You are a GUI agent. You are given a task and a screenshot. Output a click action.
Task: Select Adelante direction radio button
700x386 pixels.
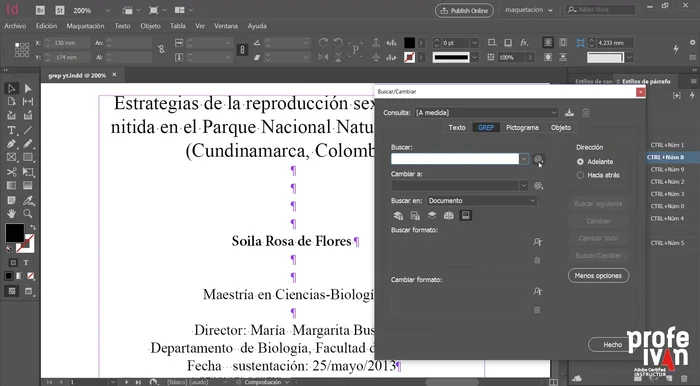(x=580, y=162)
